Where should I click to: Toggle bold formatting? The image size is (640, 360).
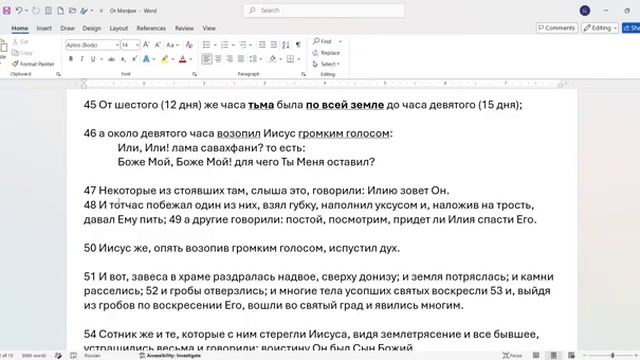coord(71,59)
